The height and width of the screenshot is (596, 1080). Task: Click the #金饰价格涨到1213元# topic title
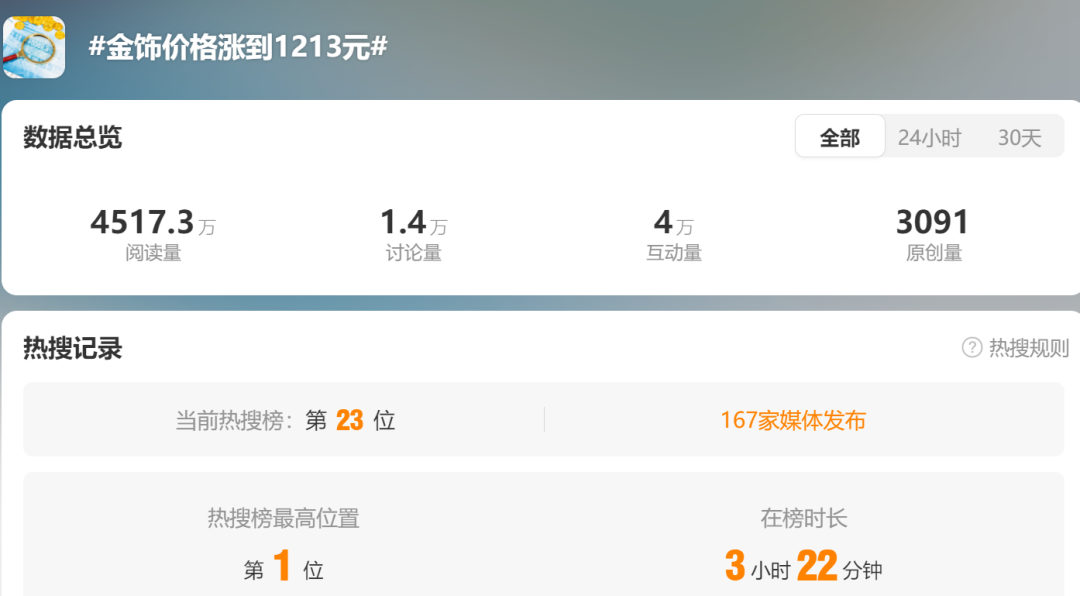coord(238,47)
